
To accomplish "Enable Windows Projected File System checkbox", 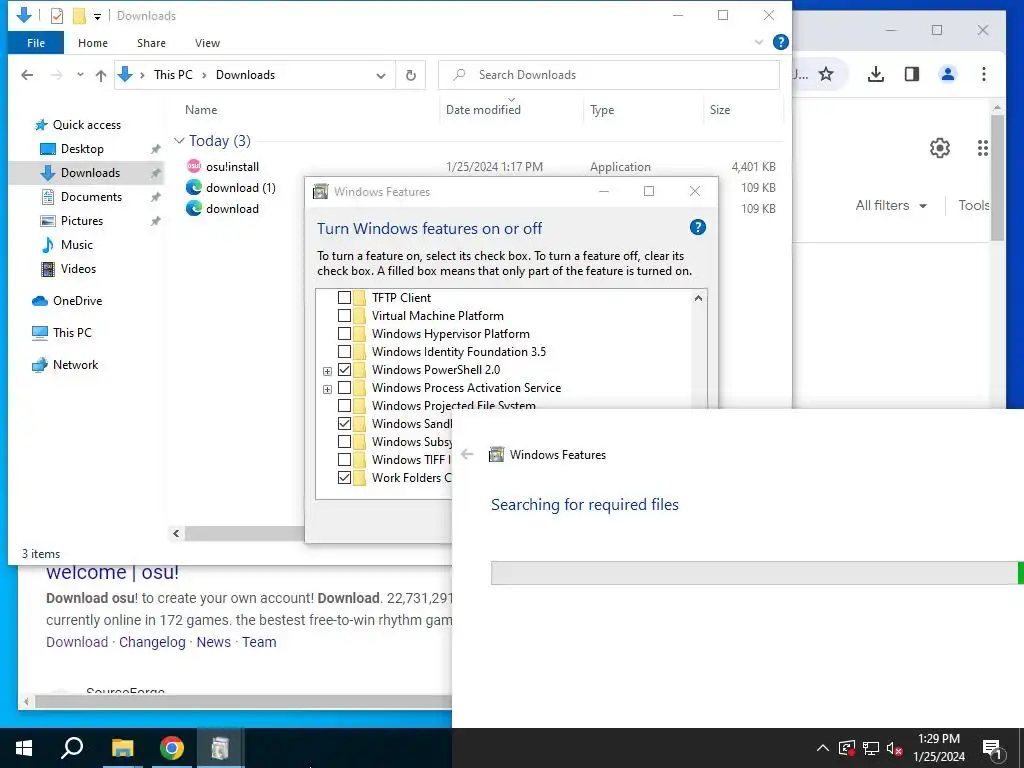I will 344,406.
